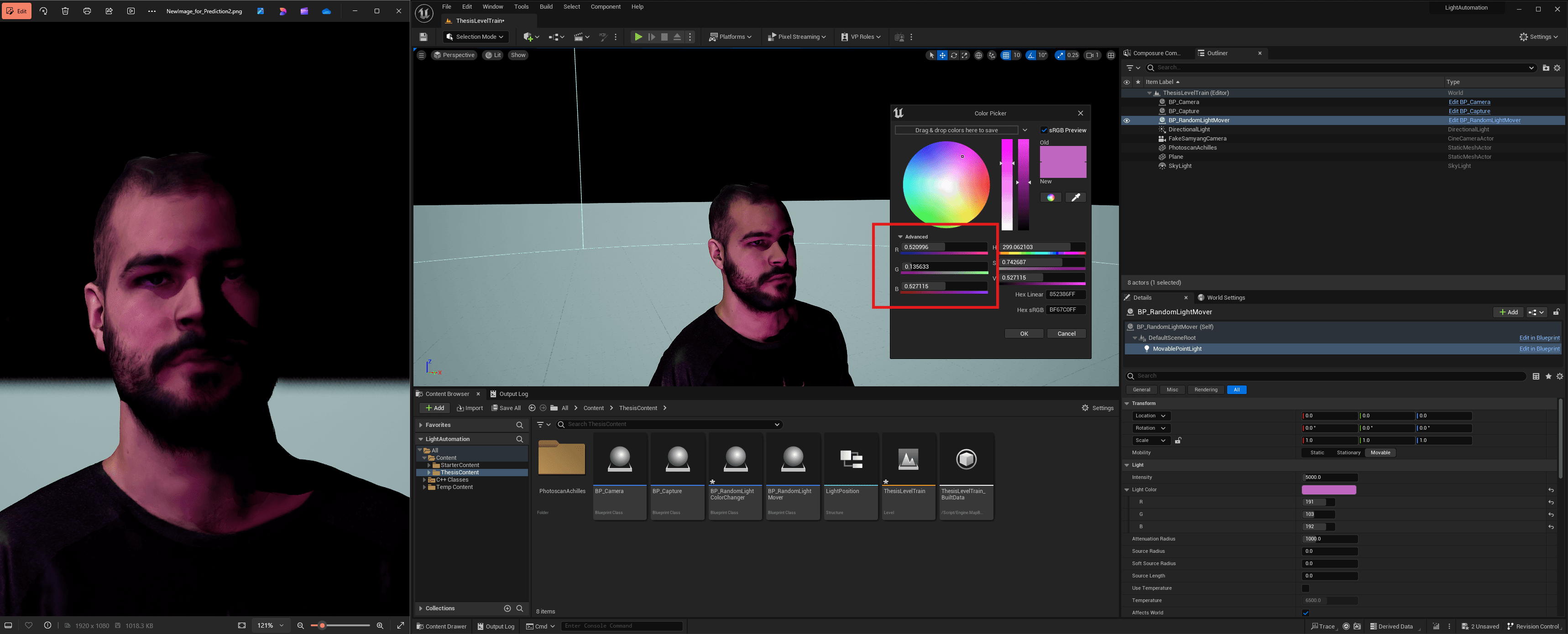Image resolution: width=1568 pixels, height=634 pixels.
Task: Open the Build menu
Action: click(546, 7)
